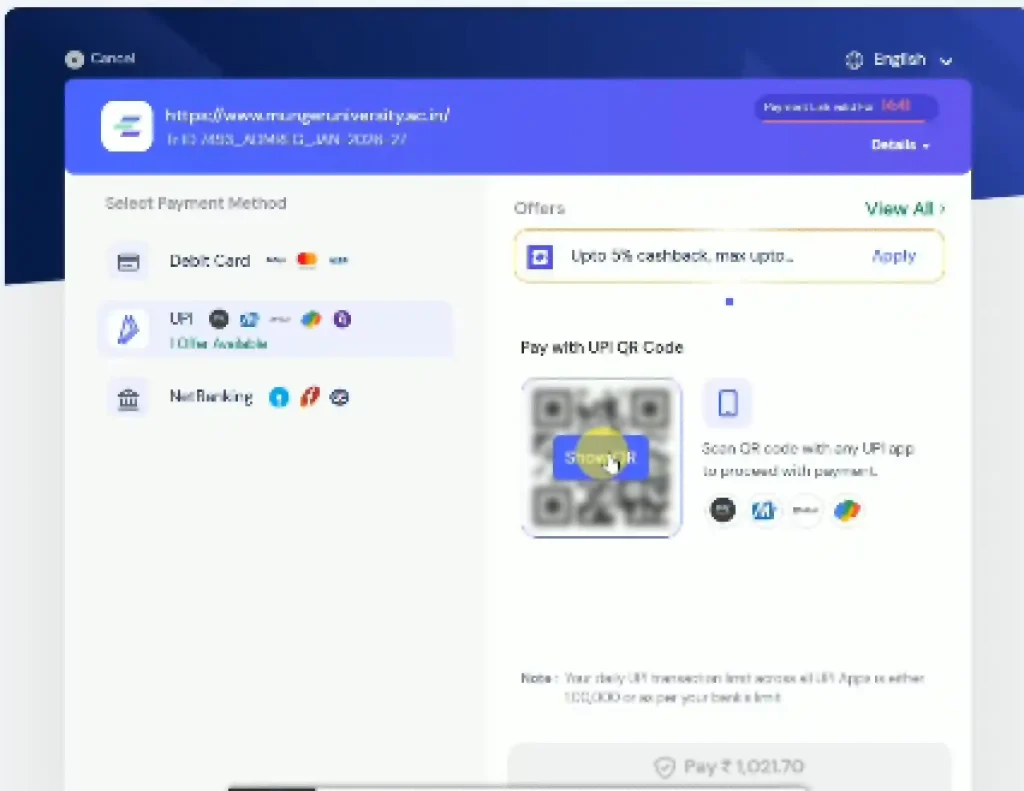Image resolution: width=1024 pixels, height=791 pixels.
Task: Click the UPI daily limit note text
Action: point(723,688)
